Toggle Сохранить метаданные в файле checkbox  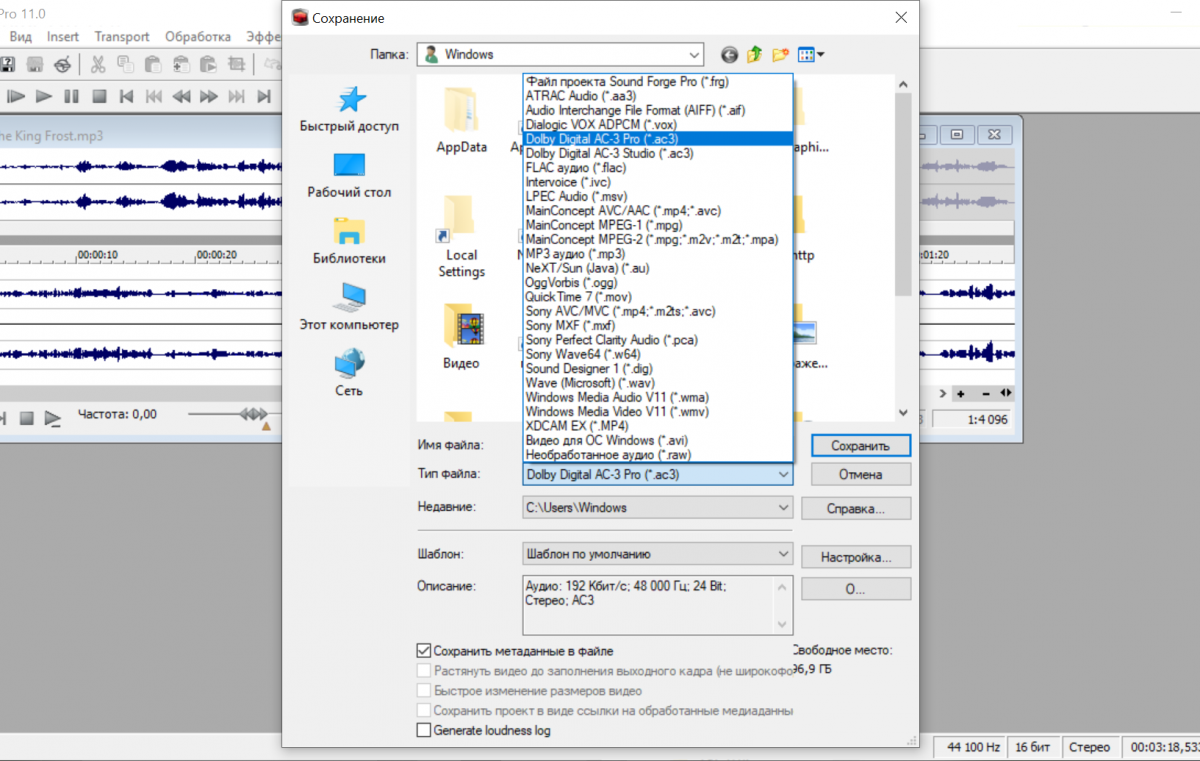[x=424, y=650]
